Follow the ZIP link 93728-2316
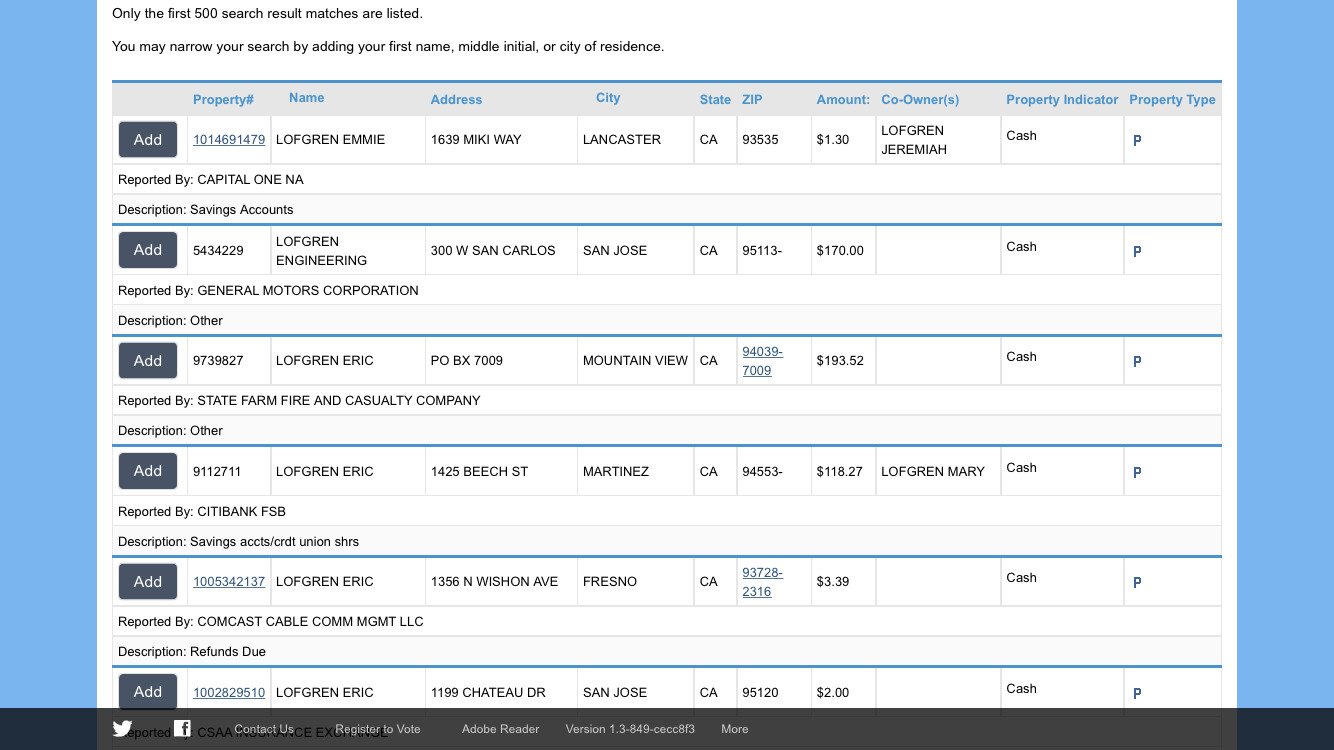 (x=762, y=582)
